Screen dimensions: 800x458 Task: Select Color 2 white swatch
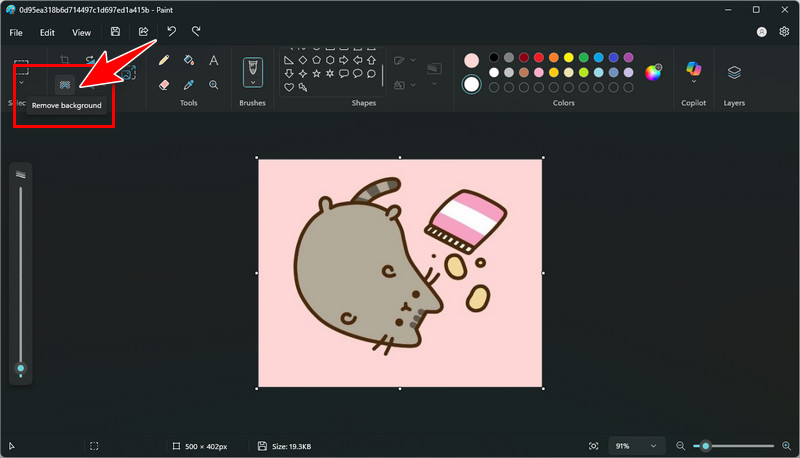point(471,84)
